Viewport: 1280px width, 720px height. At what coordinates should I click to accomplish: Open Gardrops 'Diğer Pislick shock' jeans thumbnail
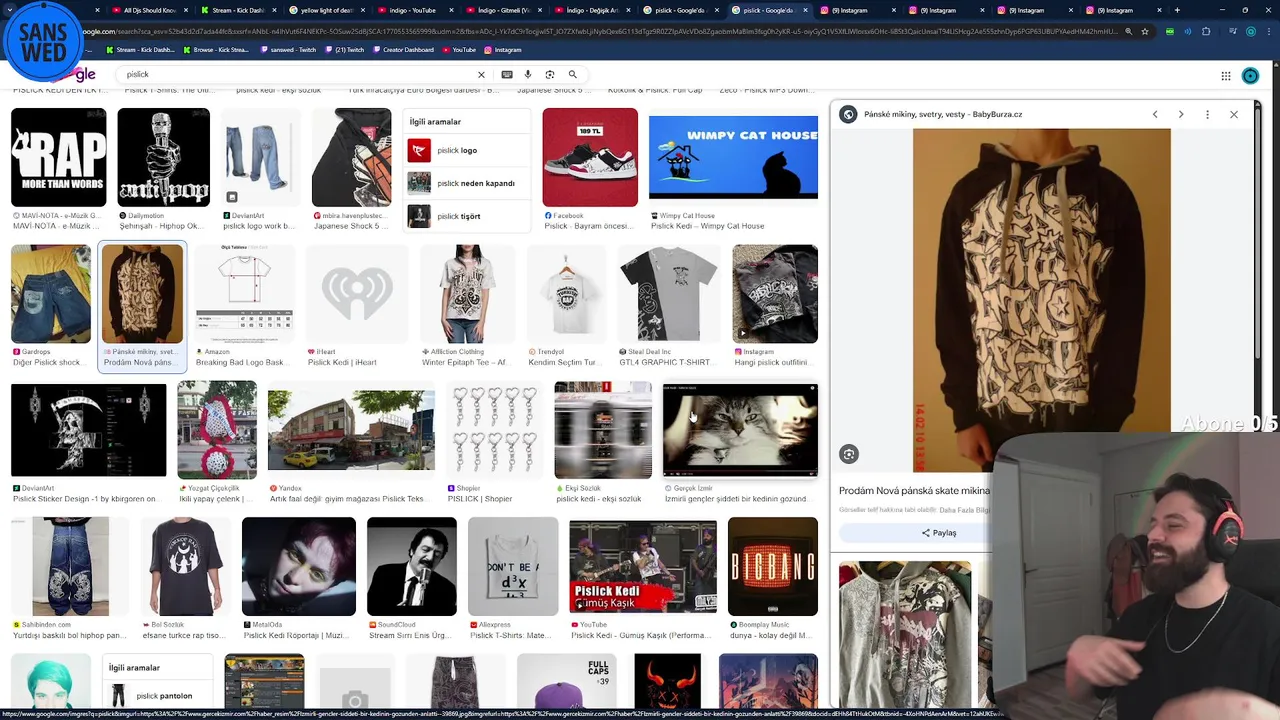tap(51, 294)
